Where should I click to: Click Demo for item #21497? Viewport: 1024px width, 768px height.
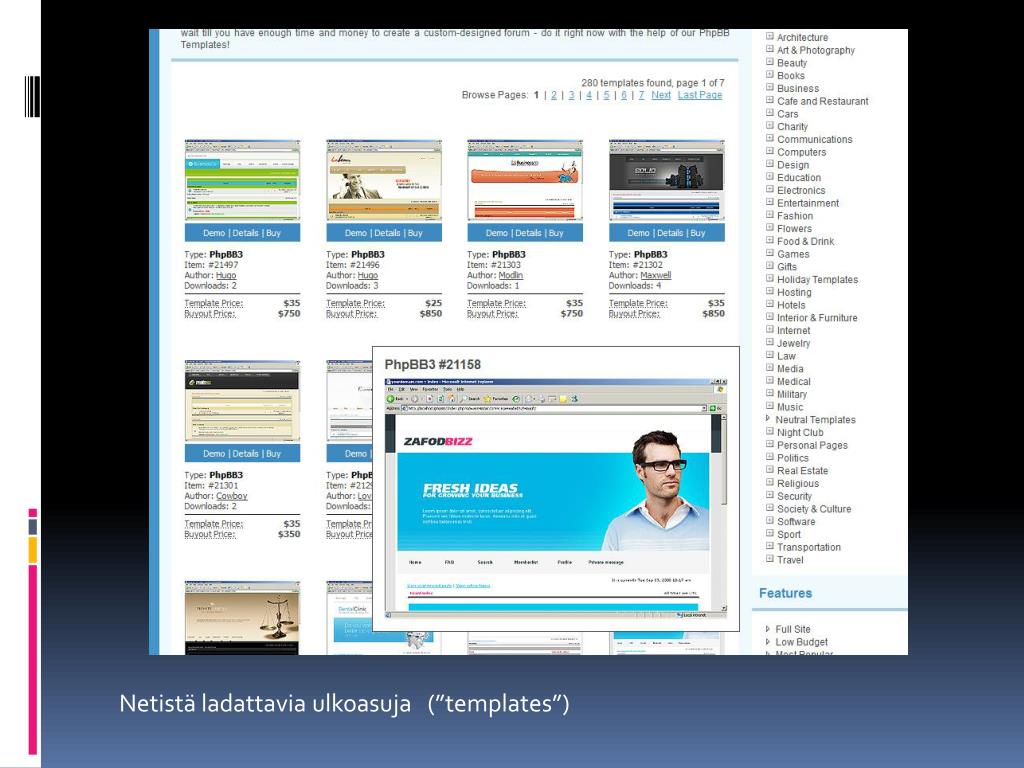(x=214, y=233)
